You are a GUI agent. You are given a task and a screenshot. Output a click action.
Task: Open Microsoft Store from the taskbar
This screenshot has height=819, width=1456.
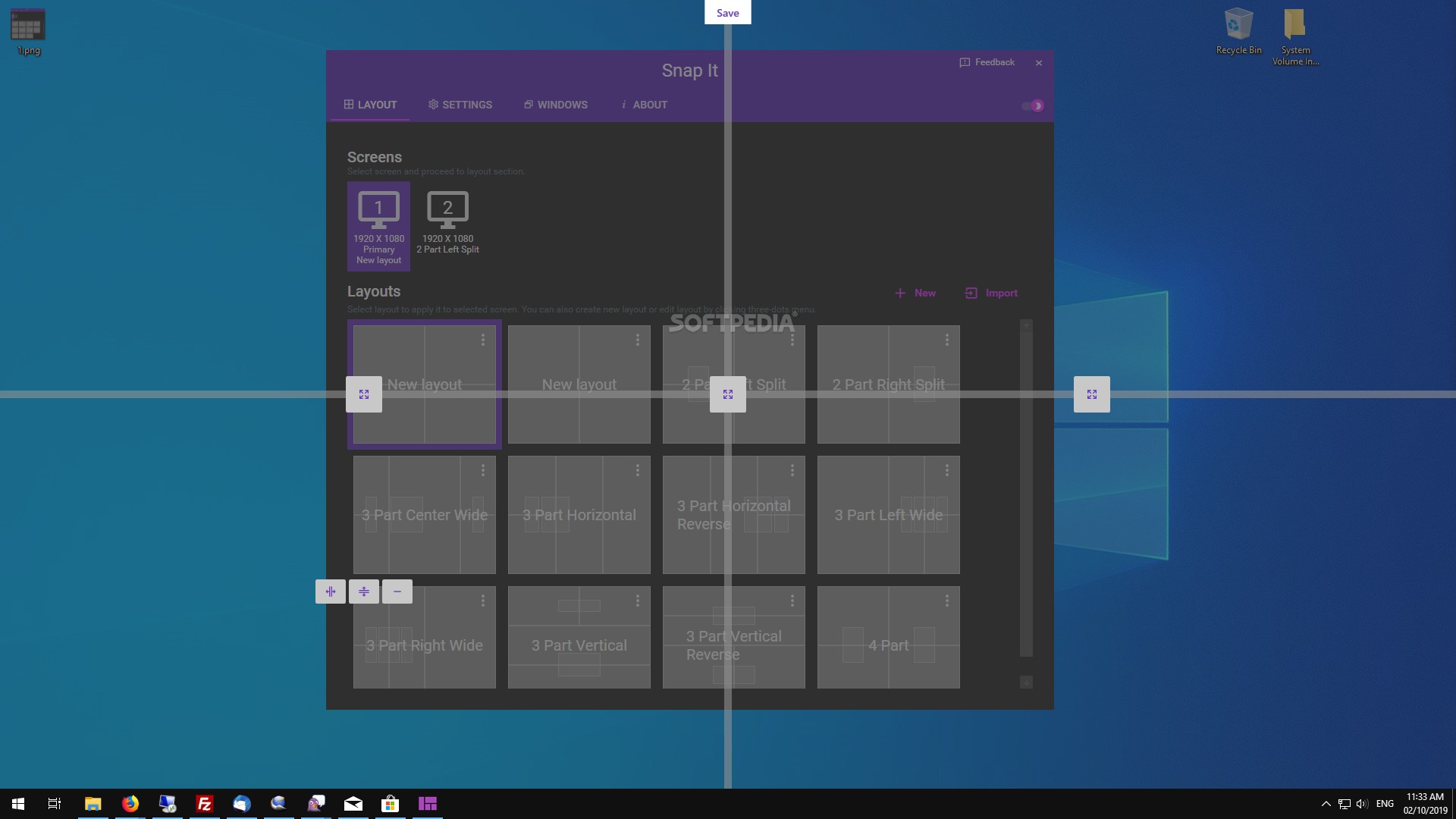pyautogui.click(x=390, y=804)
